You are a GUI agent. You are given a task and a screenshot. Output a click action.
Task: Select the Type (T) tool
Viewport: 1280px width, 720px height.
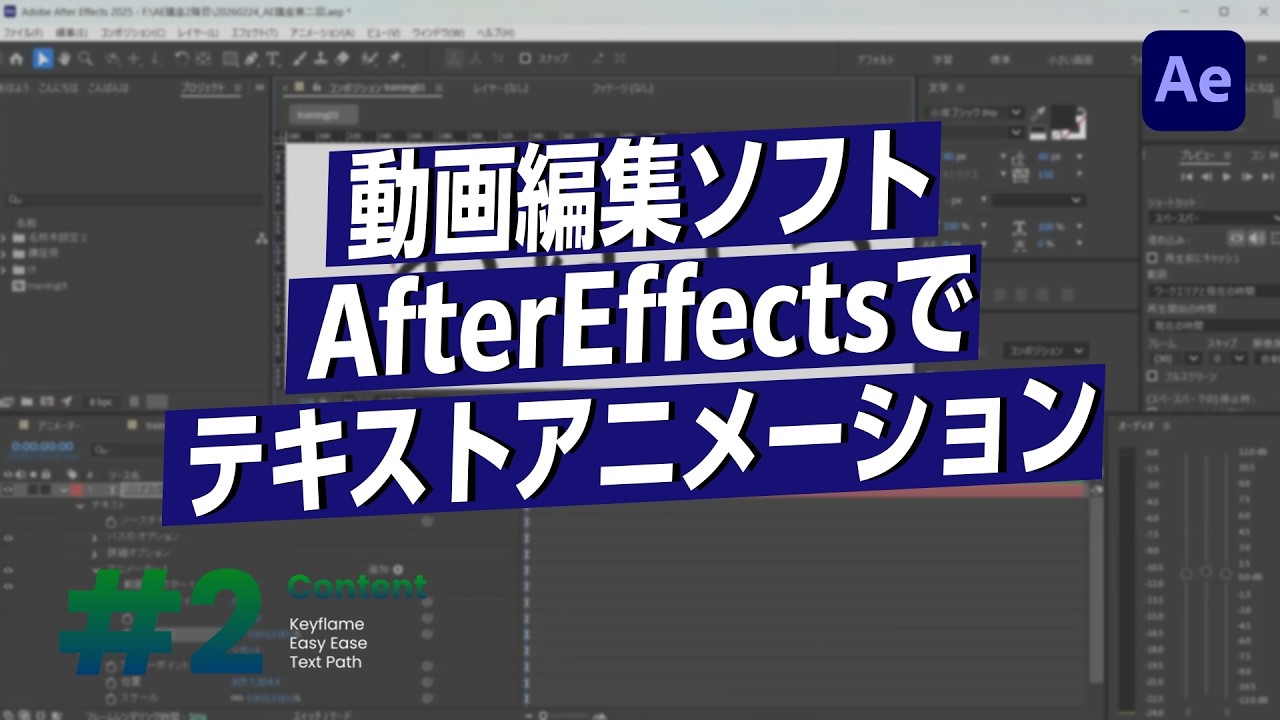pos(273,58)
